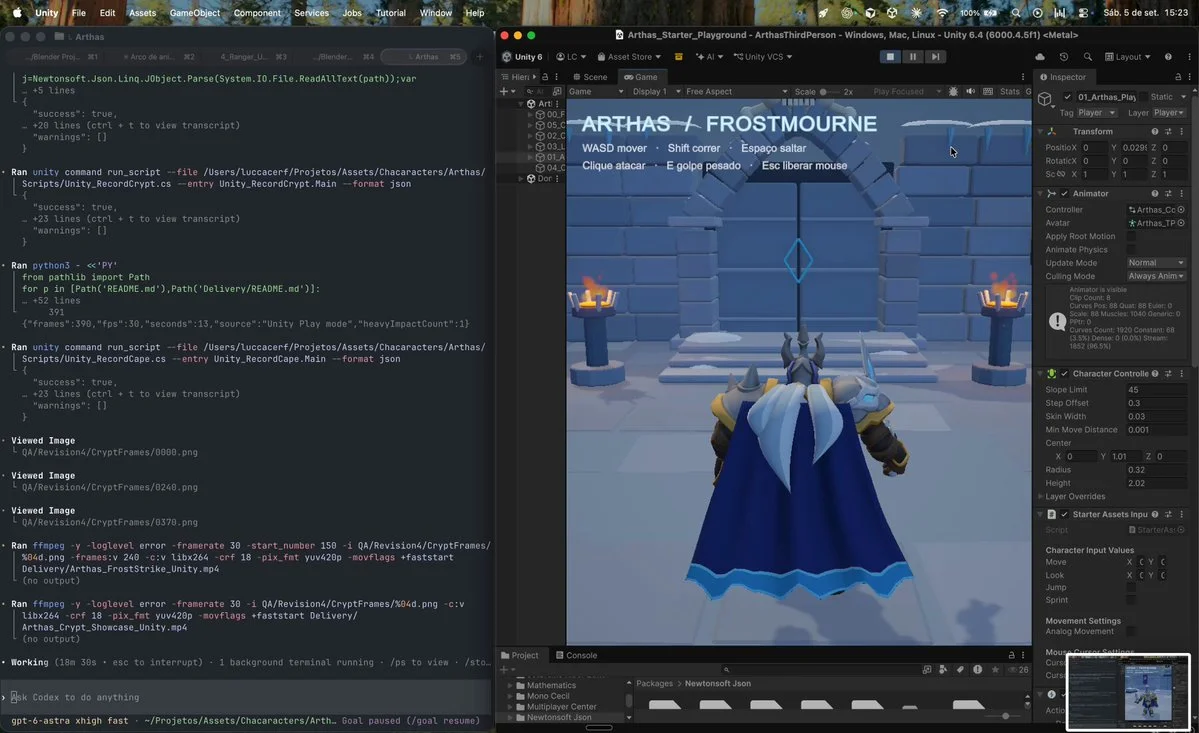Toggle scale proportions link icon
Viewport: 1199px width, 733px height.
pos(1061,174)
